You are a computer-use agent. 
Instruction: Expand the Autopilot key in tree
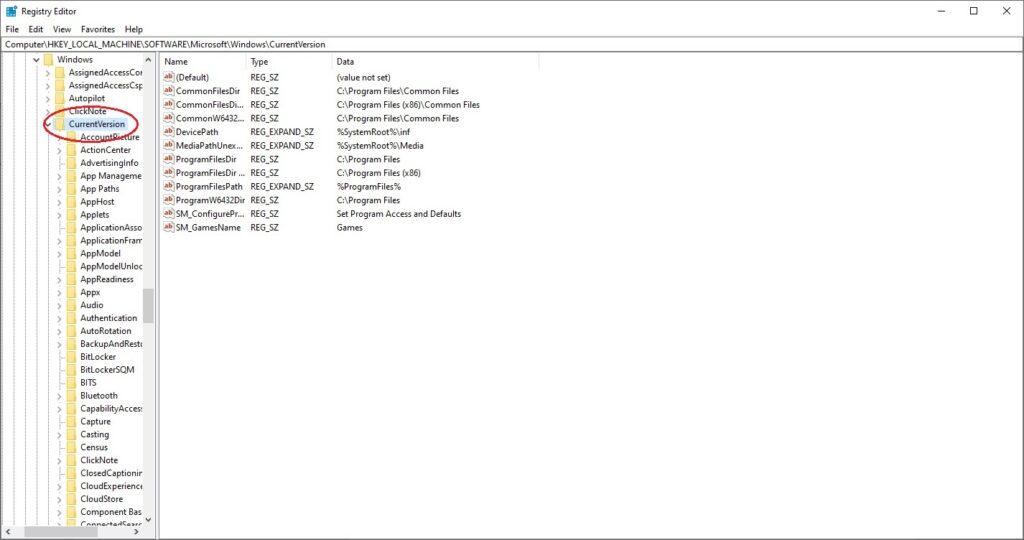coord(47,99)
